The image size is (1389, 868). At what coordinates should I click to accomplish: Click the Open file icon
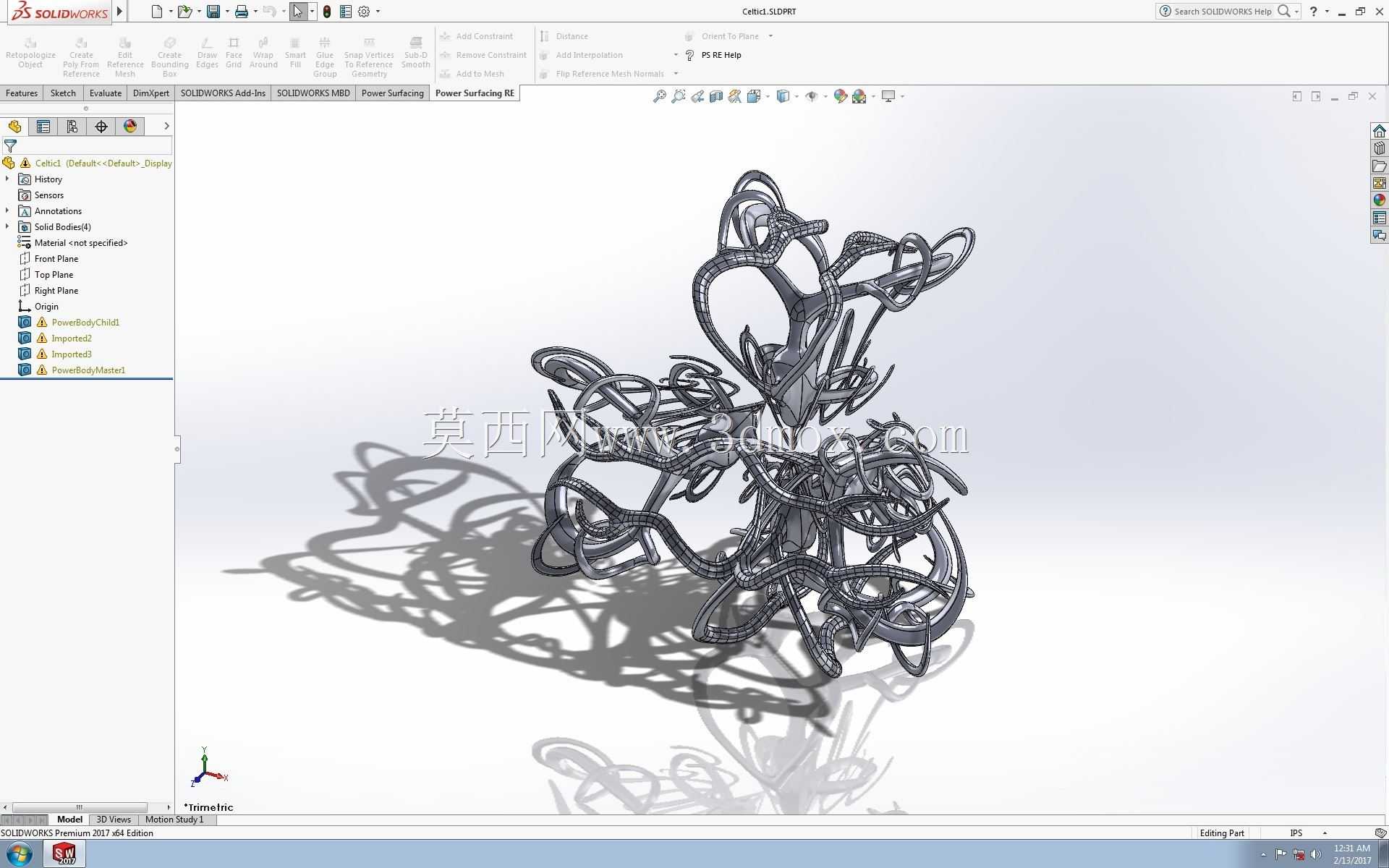click(x=184, y=12)
